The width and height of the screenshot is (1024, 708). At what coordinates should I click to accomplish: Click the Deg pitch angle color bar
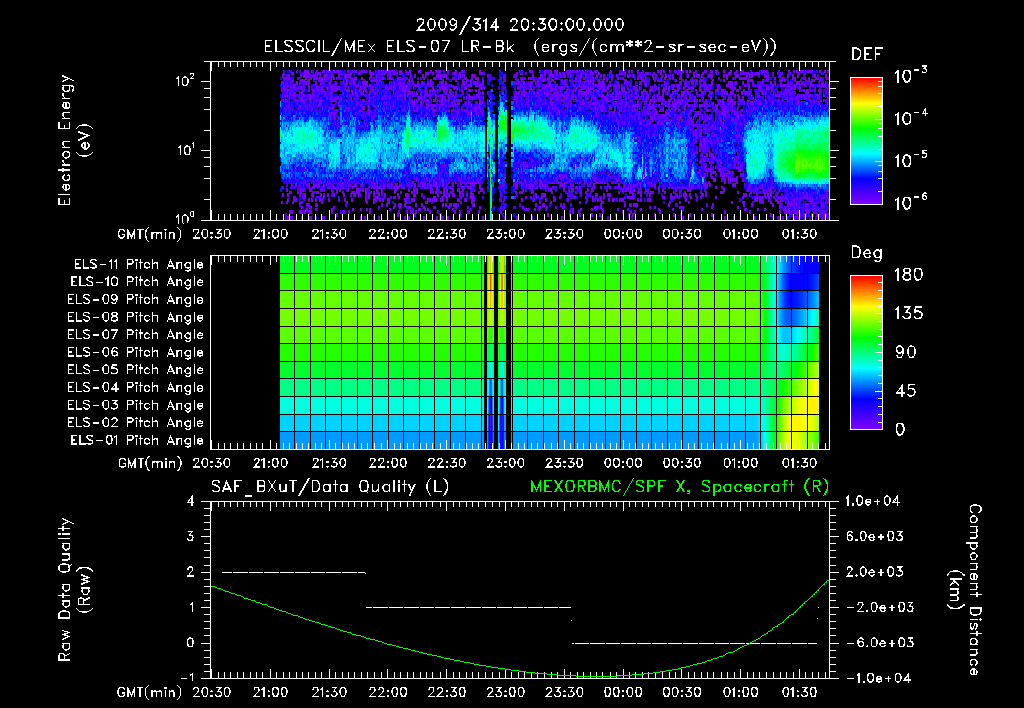point(866,352)
